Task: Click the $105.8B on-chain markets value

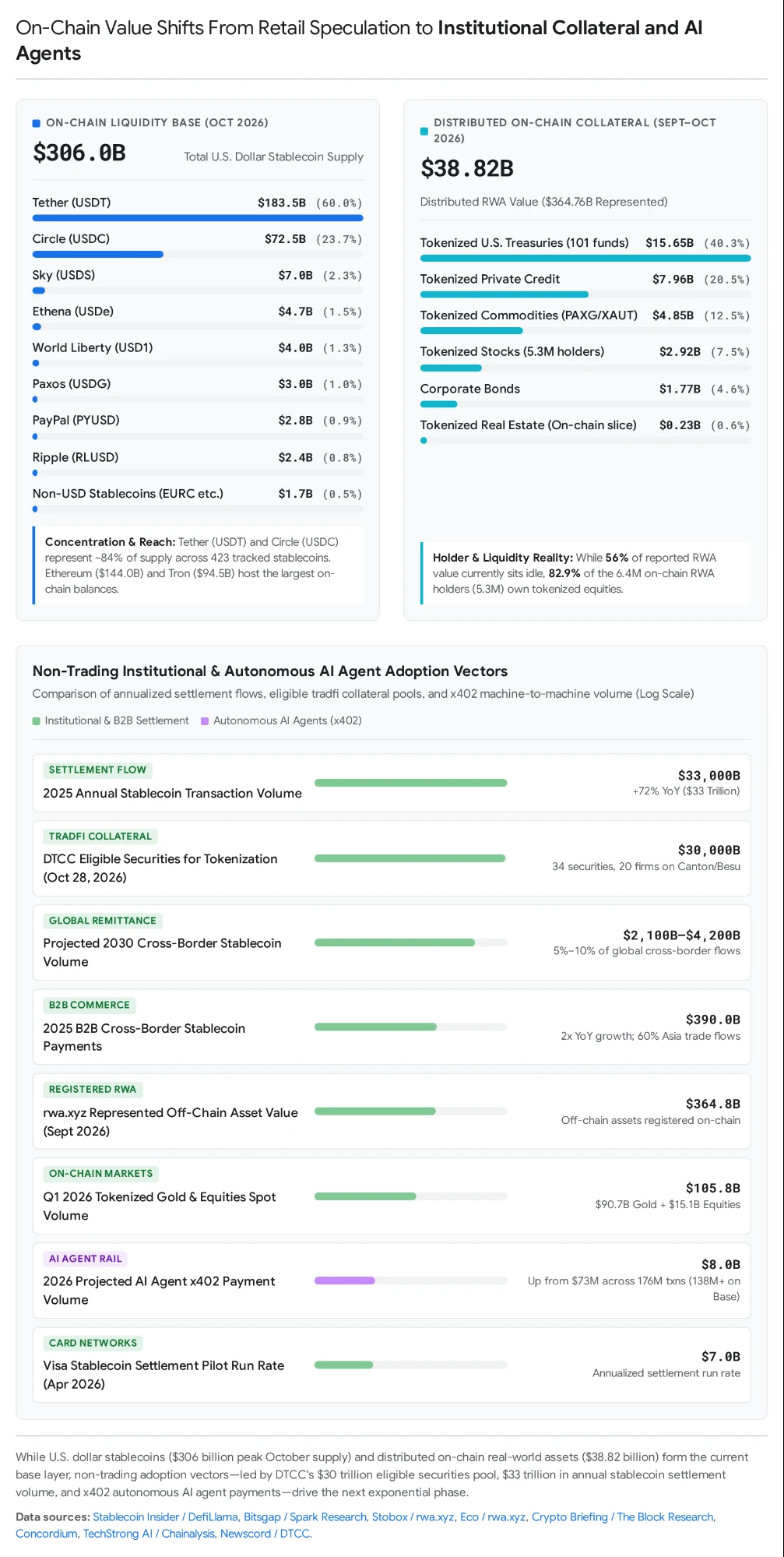Action: point(713,1189)
